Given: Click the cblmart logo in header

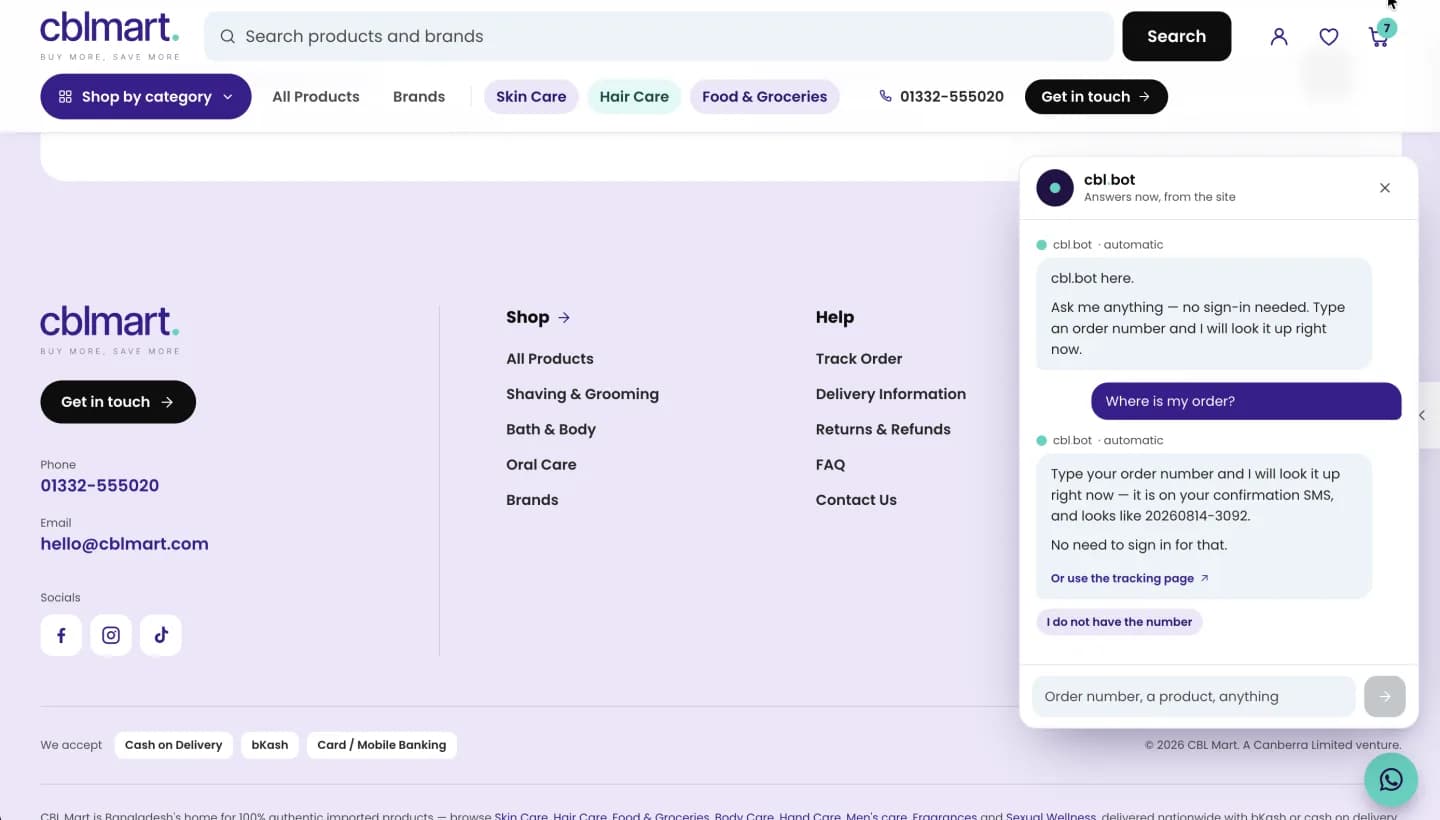Looking at the screenshot, I should point(110,36).
